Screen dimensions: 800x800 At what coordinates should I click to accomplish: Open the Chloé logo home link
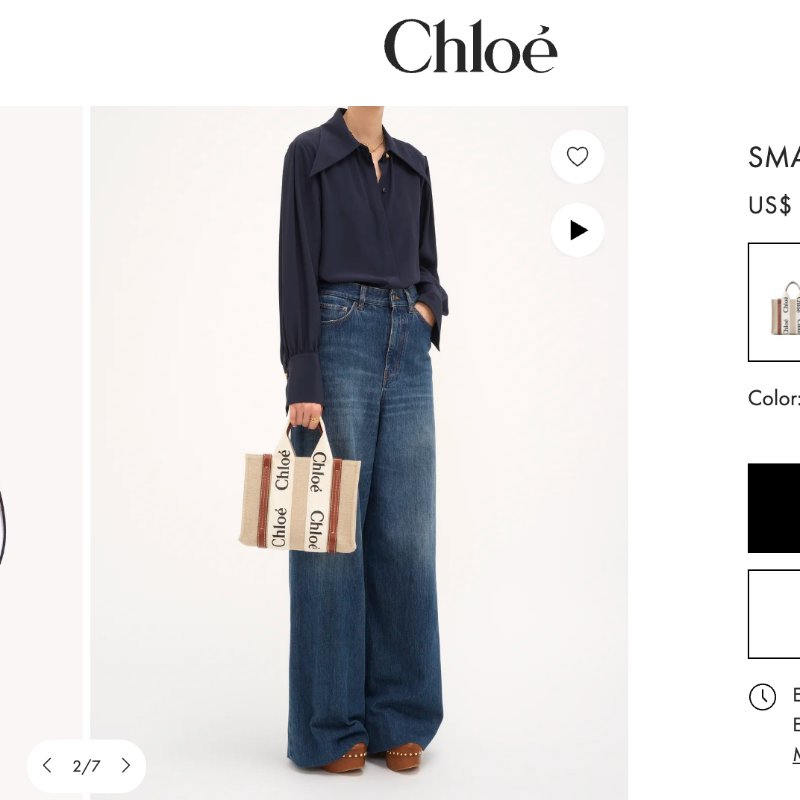coord(470,47)
